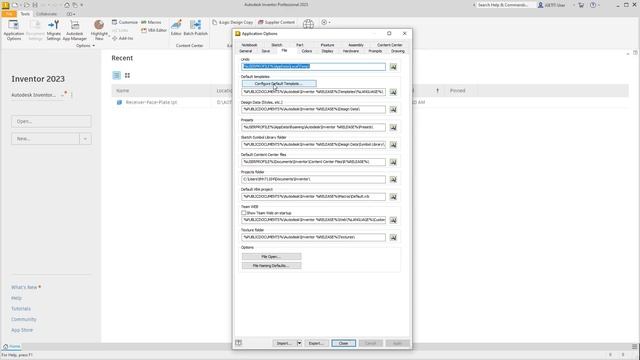Viewport: 640px width, 360px height.
Task: Switch to Home tab at bottom
Action: click(x=12, y=347)
